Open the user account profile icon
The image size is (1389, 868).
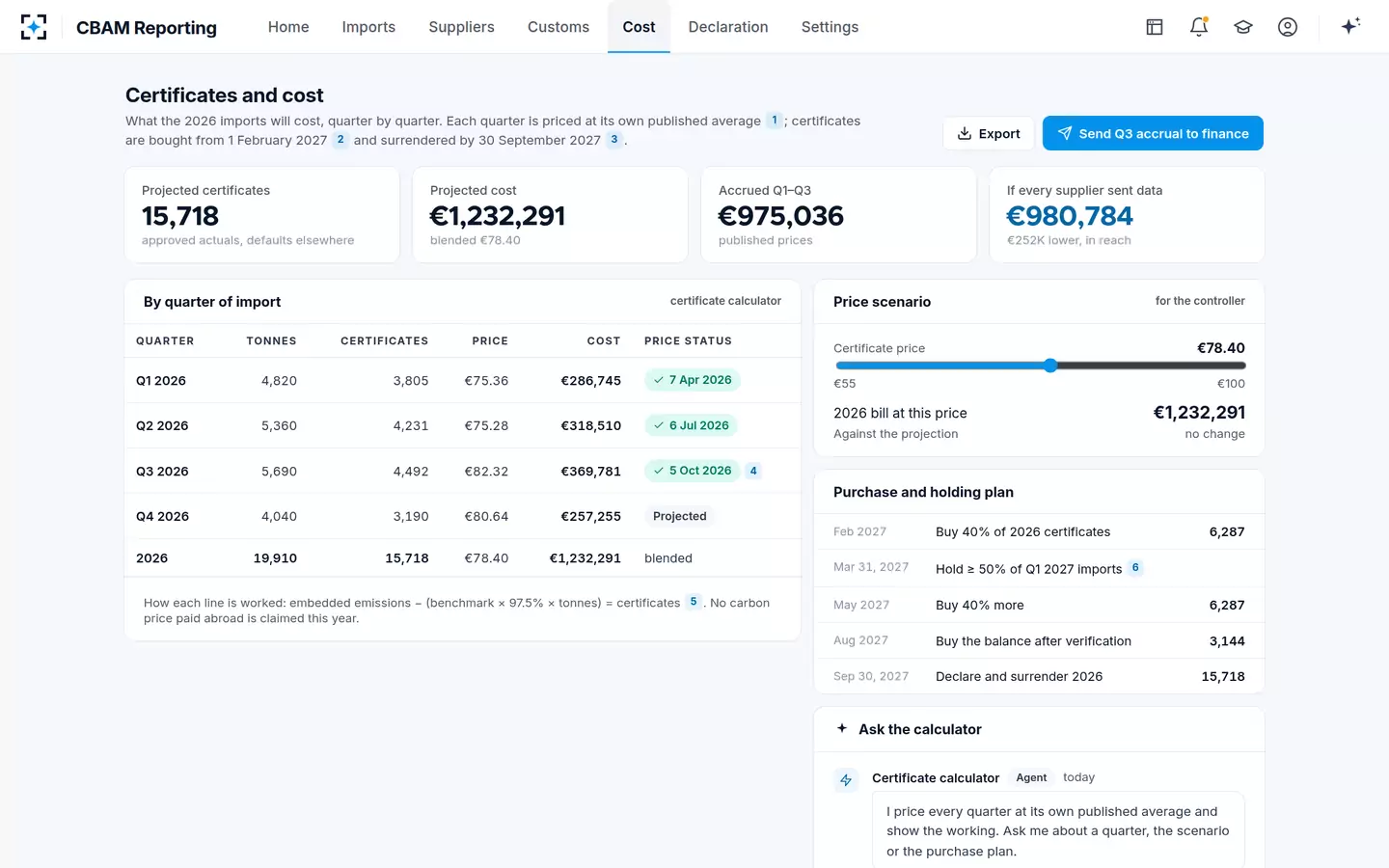(1288, 27)
